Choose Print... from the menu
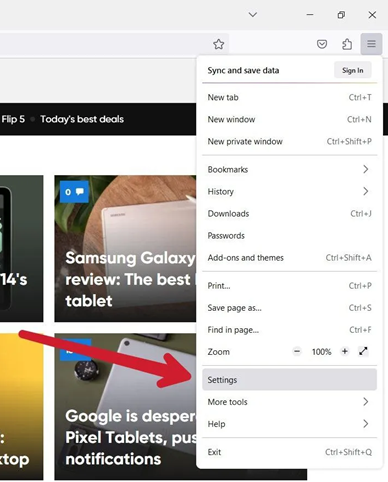Screen dimensions: 388x482 click(x=289, y=286)
